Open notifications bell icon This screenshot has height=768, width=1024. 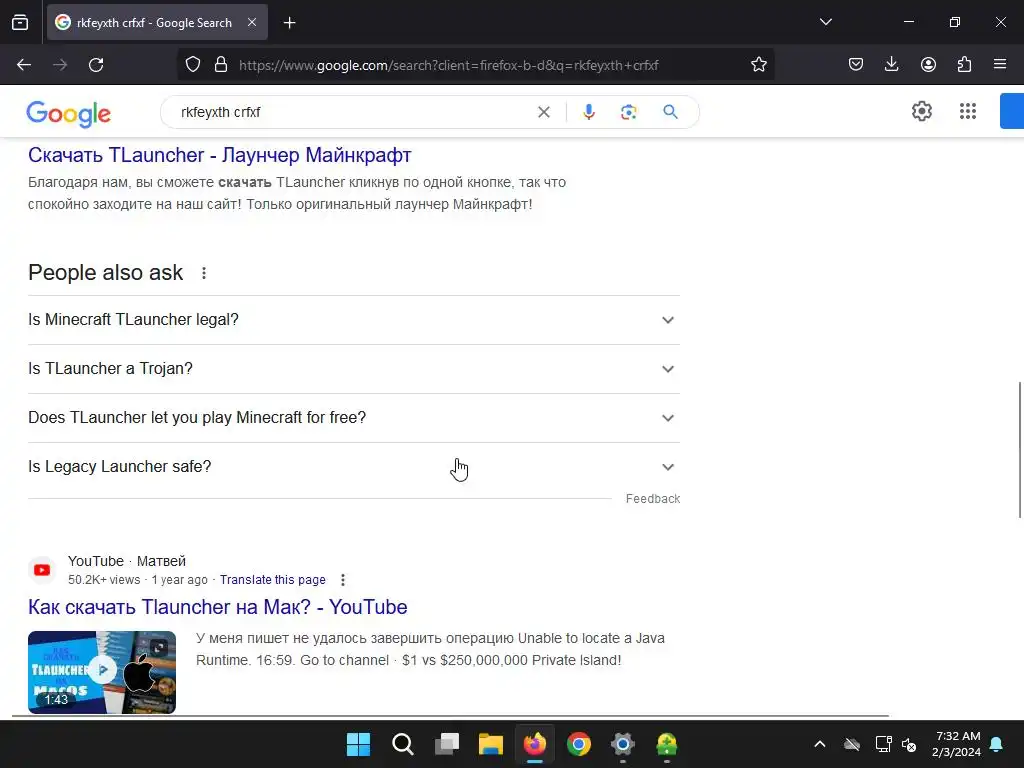click(997, 744)
